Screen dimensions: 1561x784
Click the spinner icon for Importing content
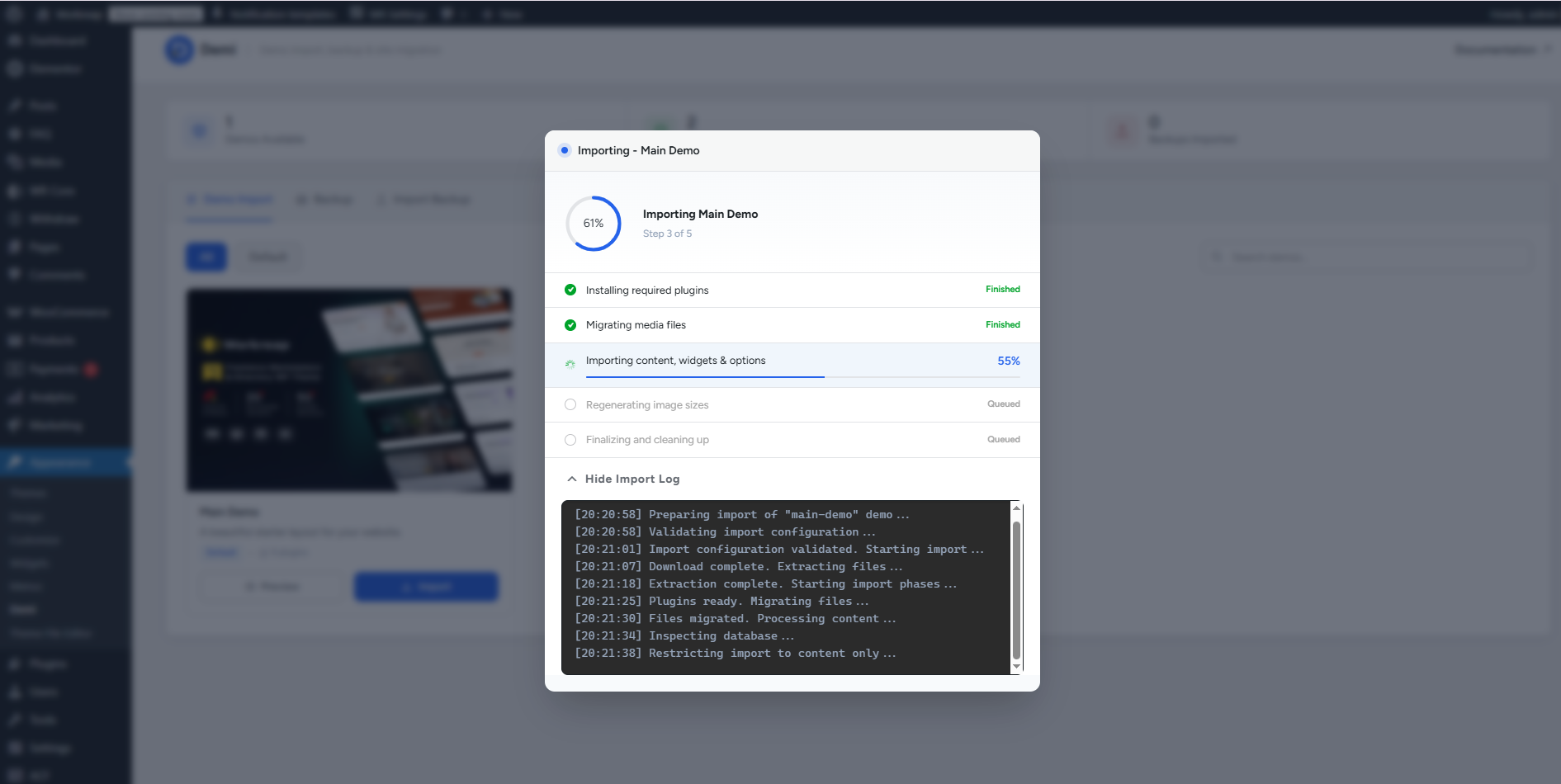click(570, 363)
